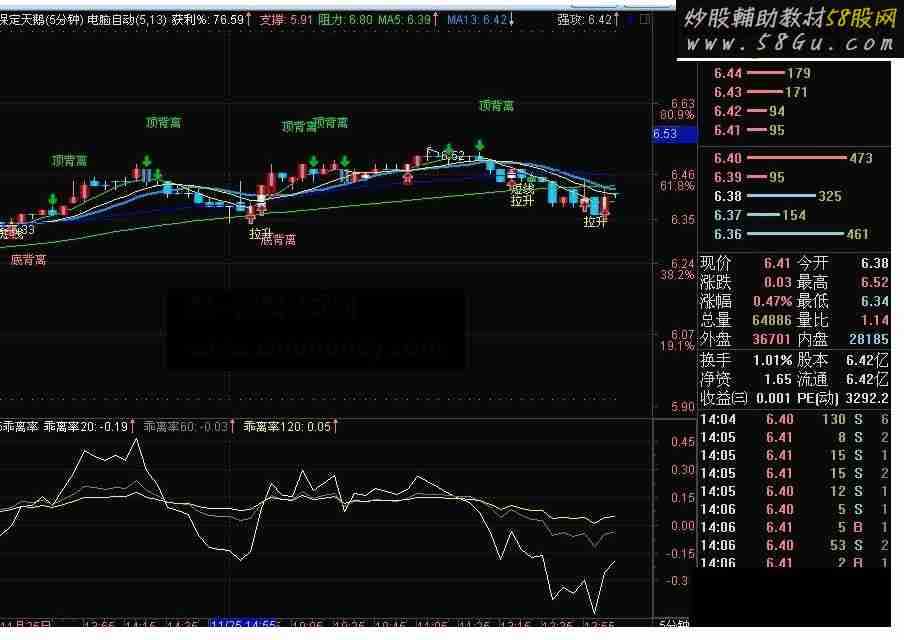Select buy order row 6.40 with 473 volume
The width and height of the screenshot is (904, 640).
point(794,158)
